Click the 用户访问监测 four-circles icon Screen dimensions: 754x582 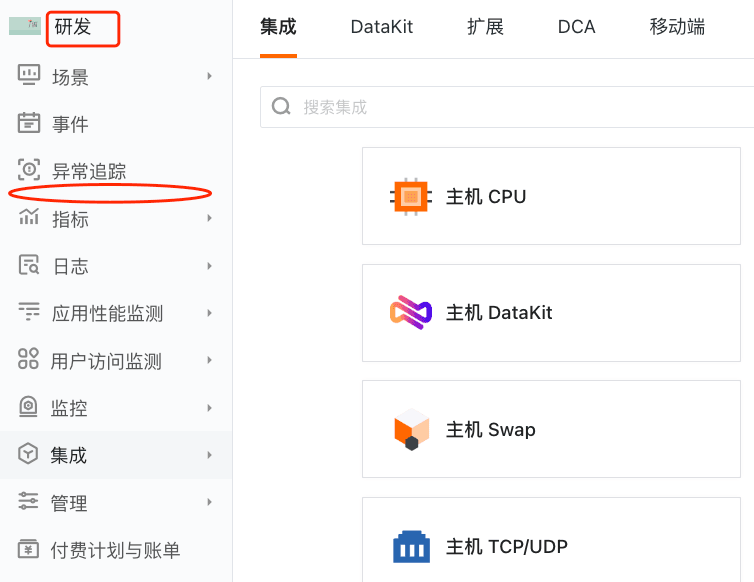click(28, 359)
